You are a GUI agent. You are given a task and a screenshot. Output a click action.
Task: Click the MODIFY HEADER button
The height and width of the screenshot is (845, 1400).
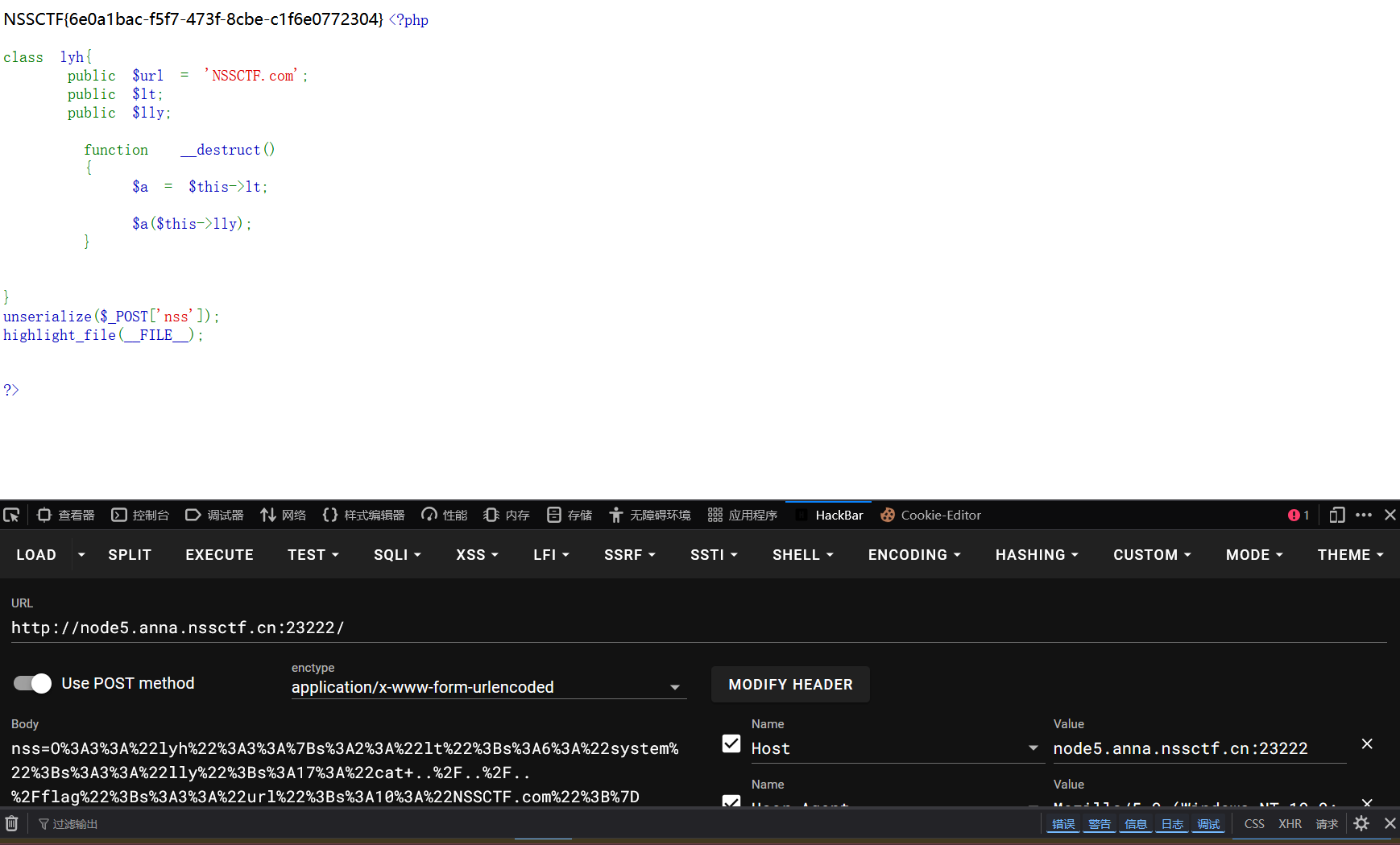coord(790,685)
